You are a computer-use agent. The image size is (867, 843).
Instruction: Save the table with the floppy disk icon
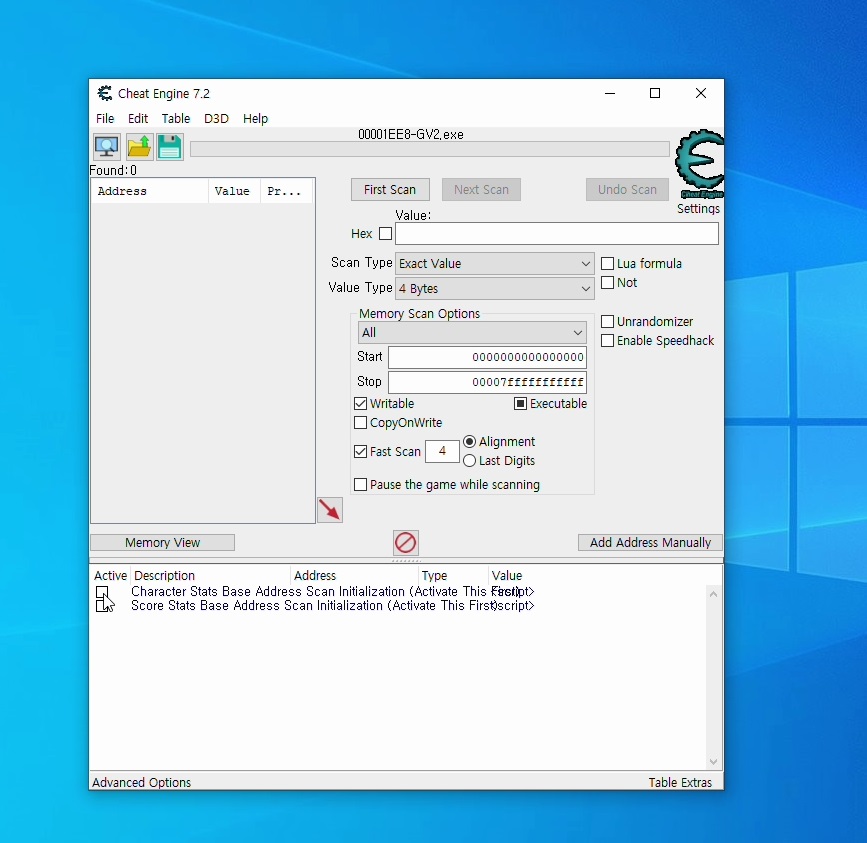pos(170,147)
